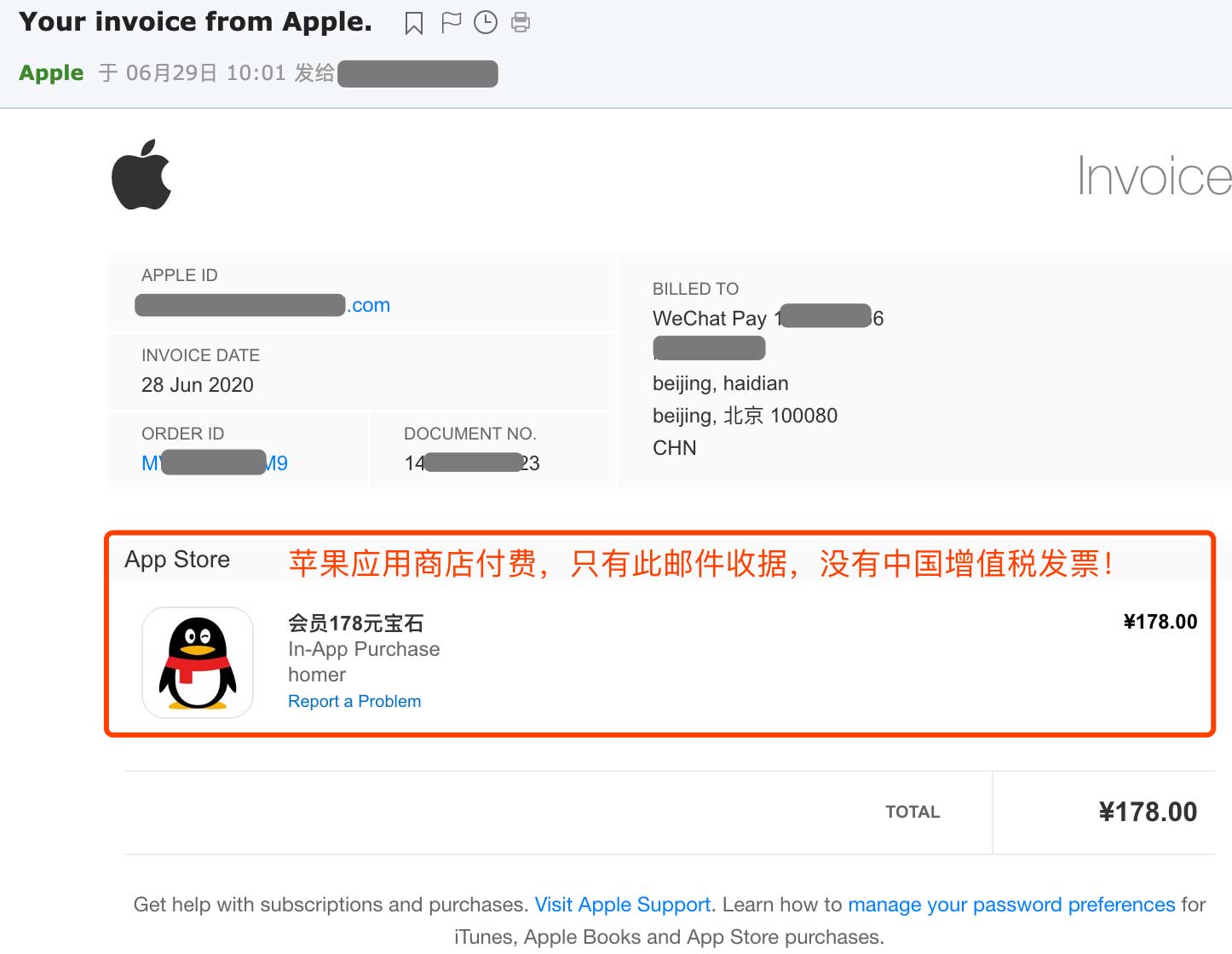Click the Apple logo in the invoice

[141, 174]
